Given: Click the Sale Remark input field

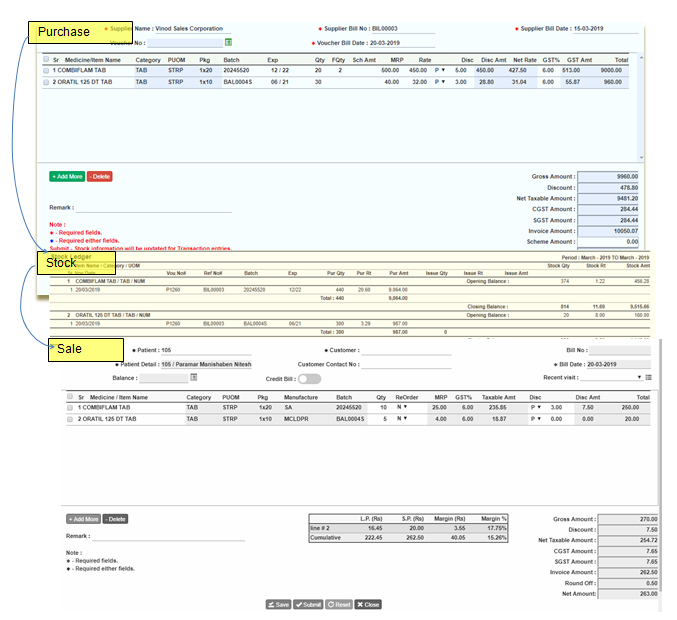Looking at the screenshot, I should (168, 536).
